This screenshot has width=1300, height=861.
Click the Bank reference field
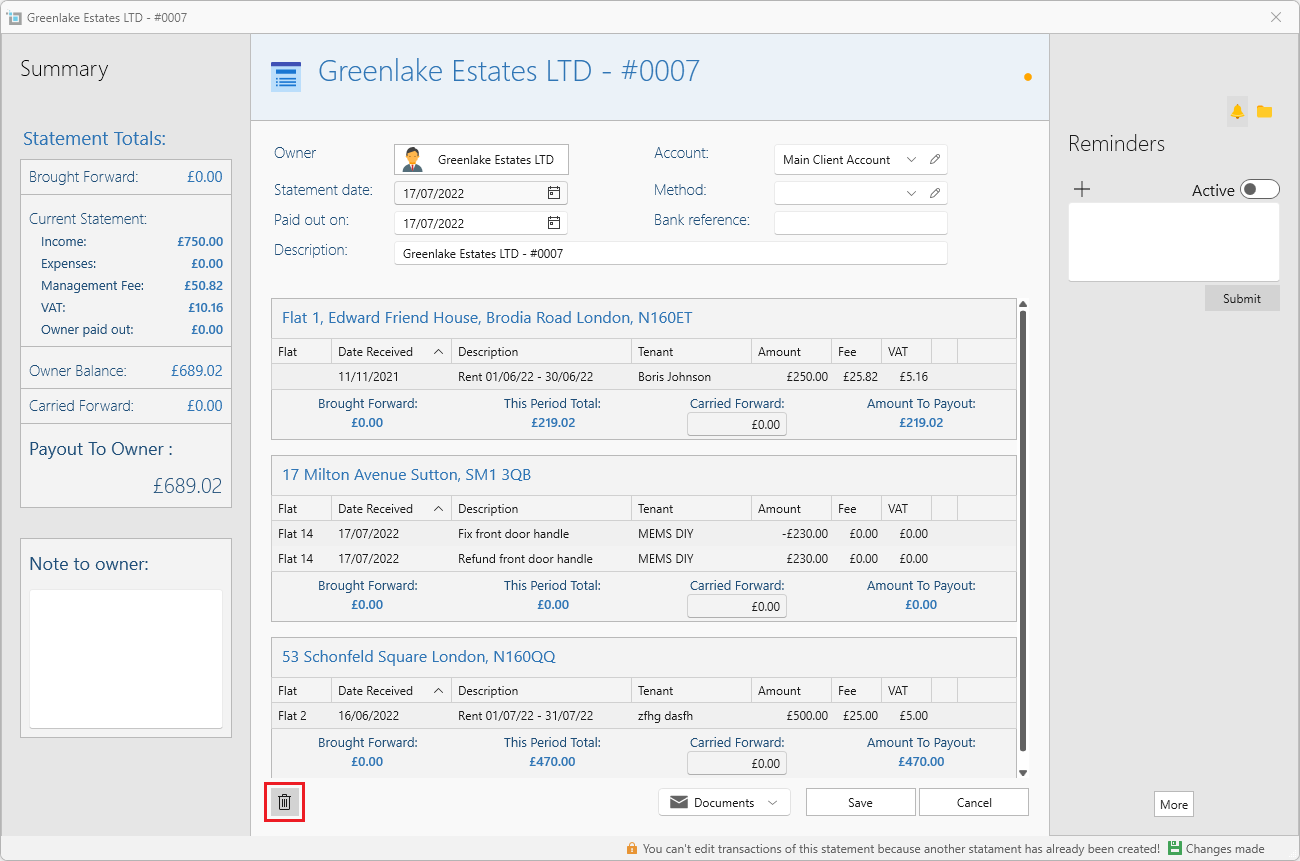[x=860, y=223]
